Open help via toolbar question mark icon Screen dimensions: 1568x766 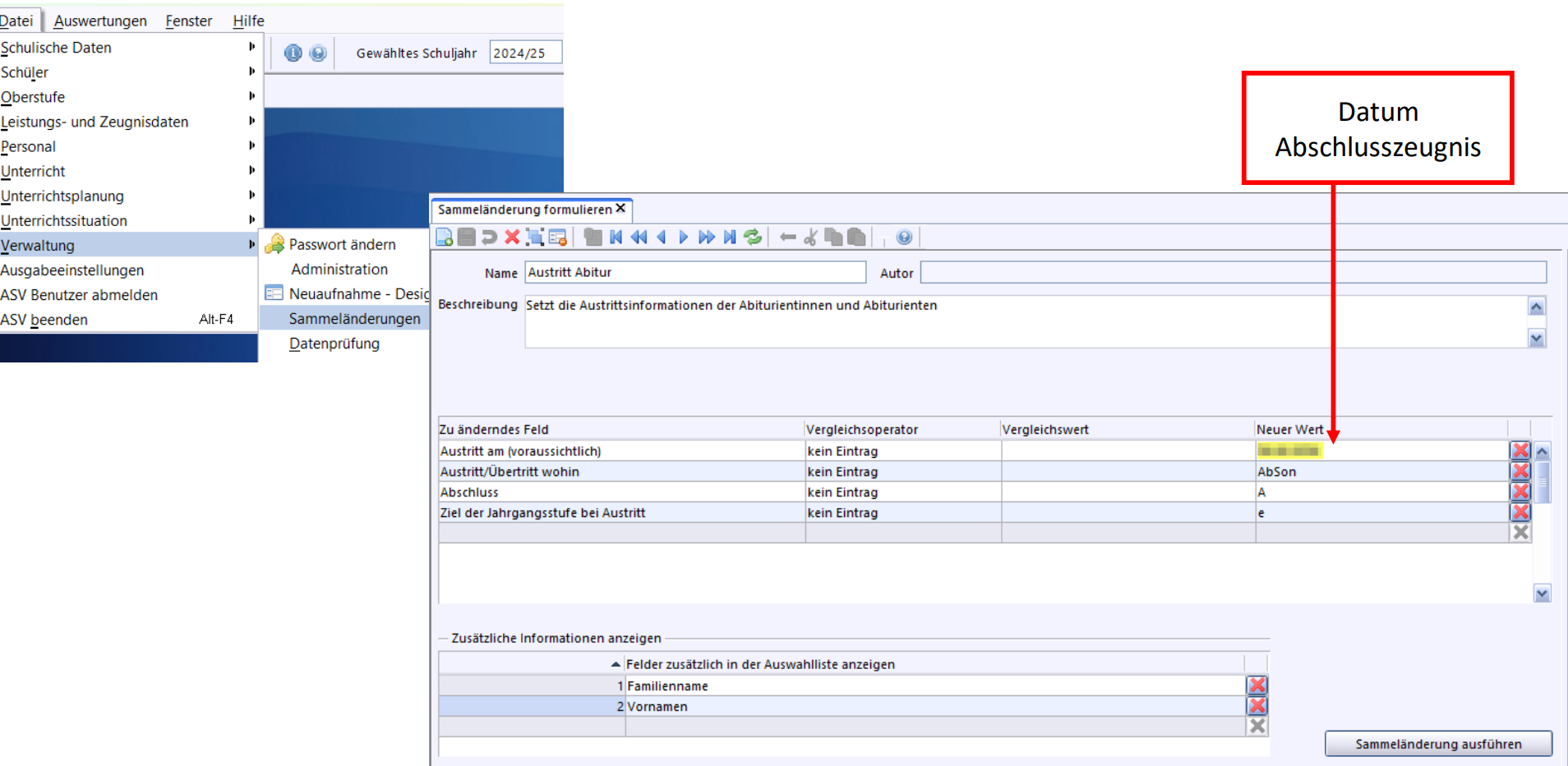tap(904, 238)
